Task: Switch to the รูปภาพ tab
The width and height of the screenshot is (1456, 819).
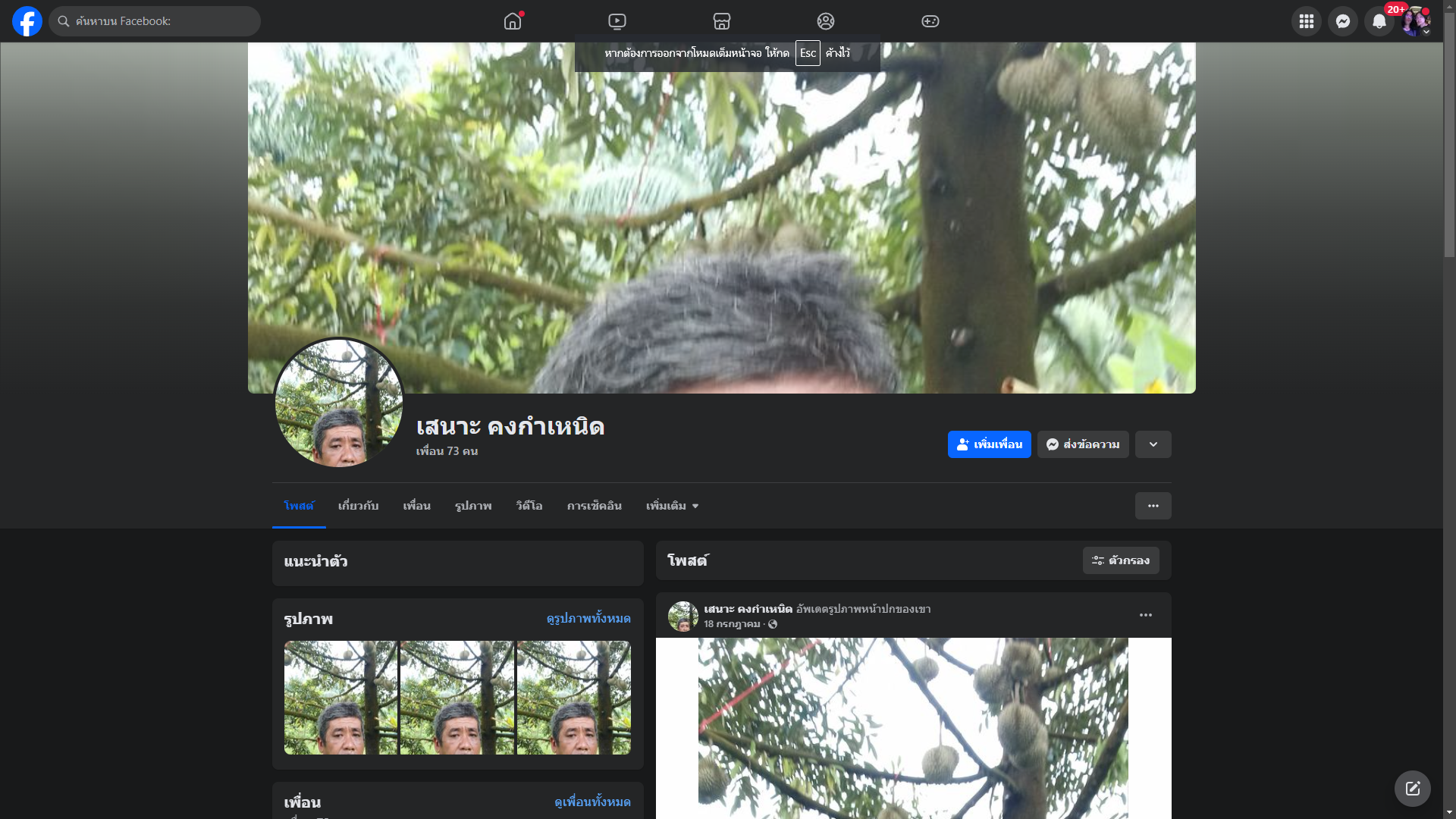Action: tap(473, 506)
